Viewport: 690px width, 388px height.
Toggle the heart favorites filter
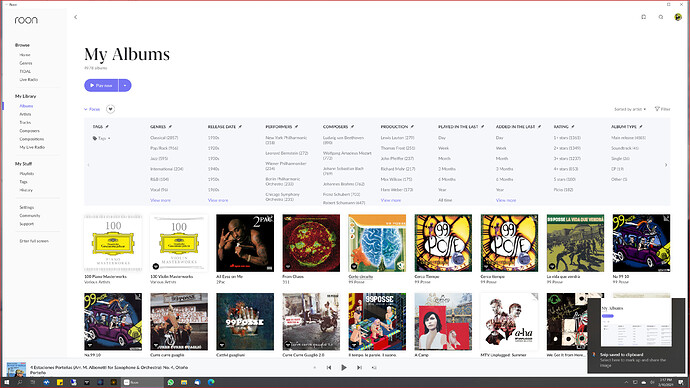tap(110, 109)
